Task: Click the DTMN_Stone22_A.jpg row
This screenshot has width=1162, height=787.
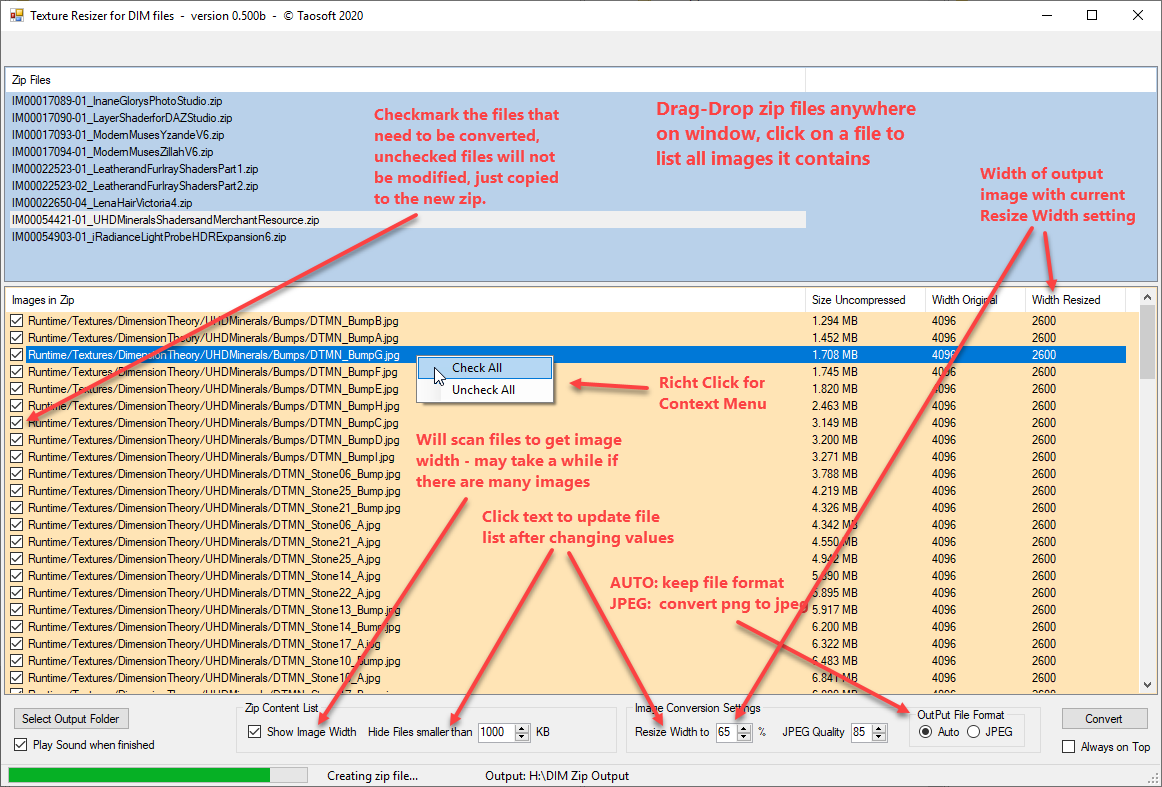Action: tap(568, 594)
